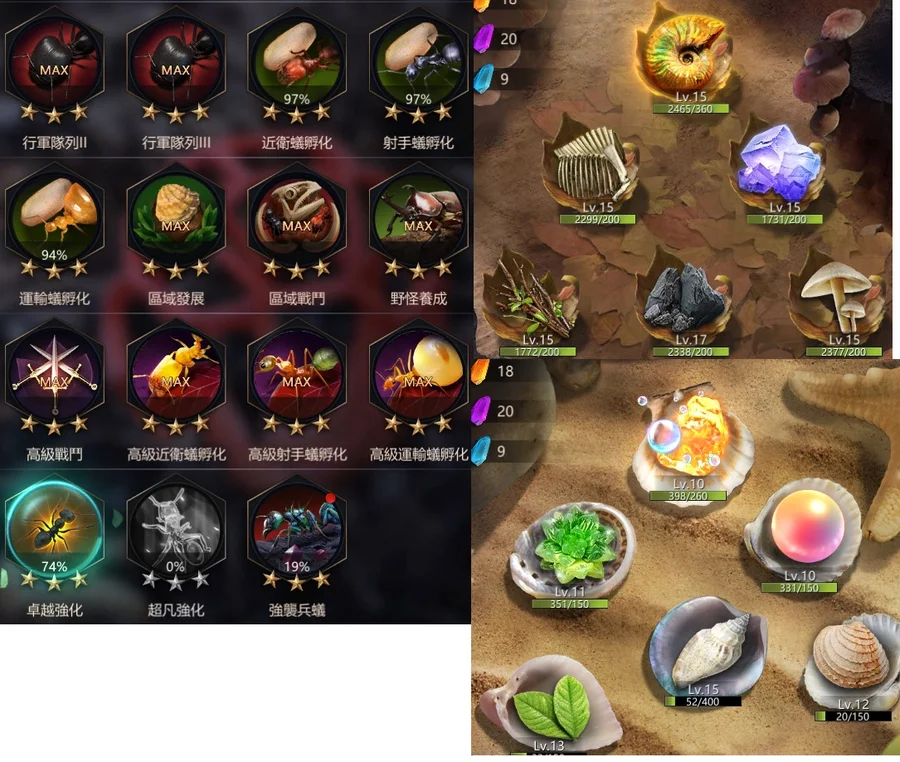Open the 區域戰鬥 skill icon
The image size is (900, 762).
[297, 217]
